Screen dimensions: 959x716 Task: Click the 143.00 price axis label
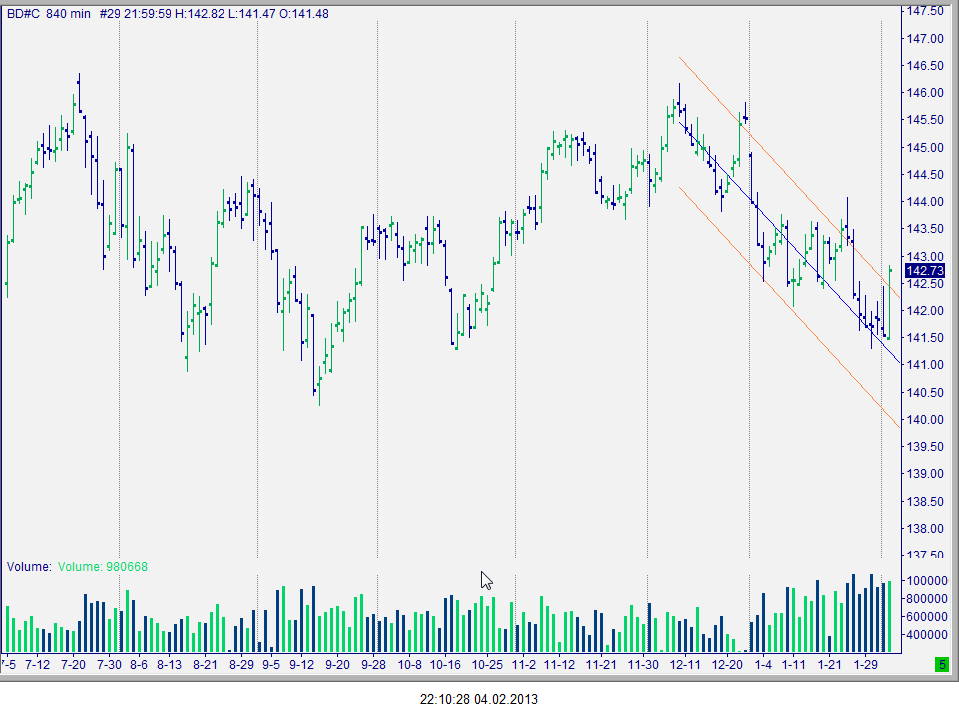925,256
